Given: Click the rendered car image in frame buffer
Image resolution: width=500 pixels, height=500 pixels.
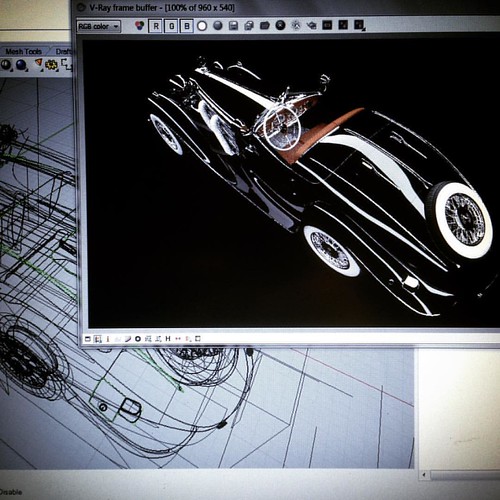Looking at the screenshot, I should (x=293, y=183).
